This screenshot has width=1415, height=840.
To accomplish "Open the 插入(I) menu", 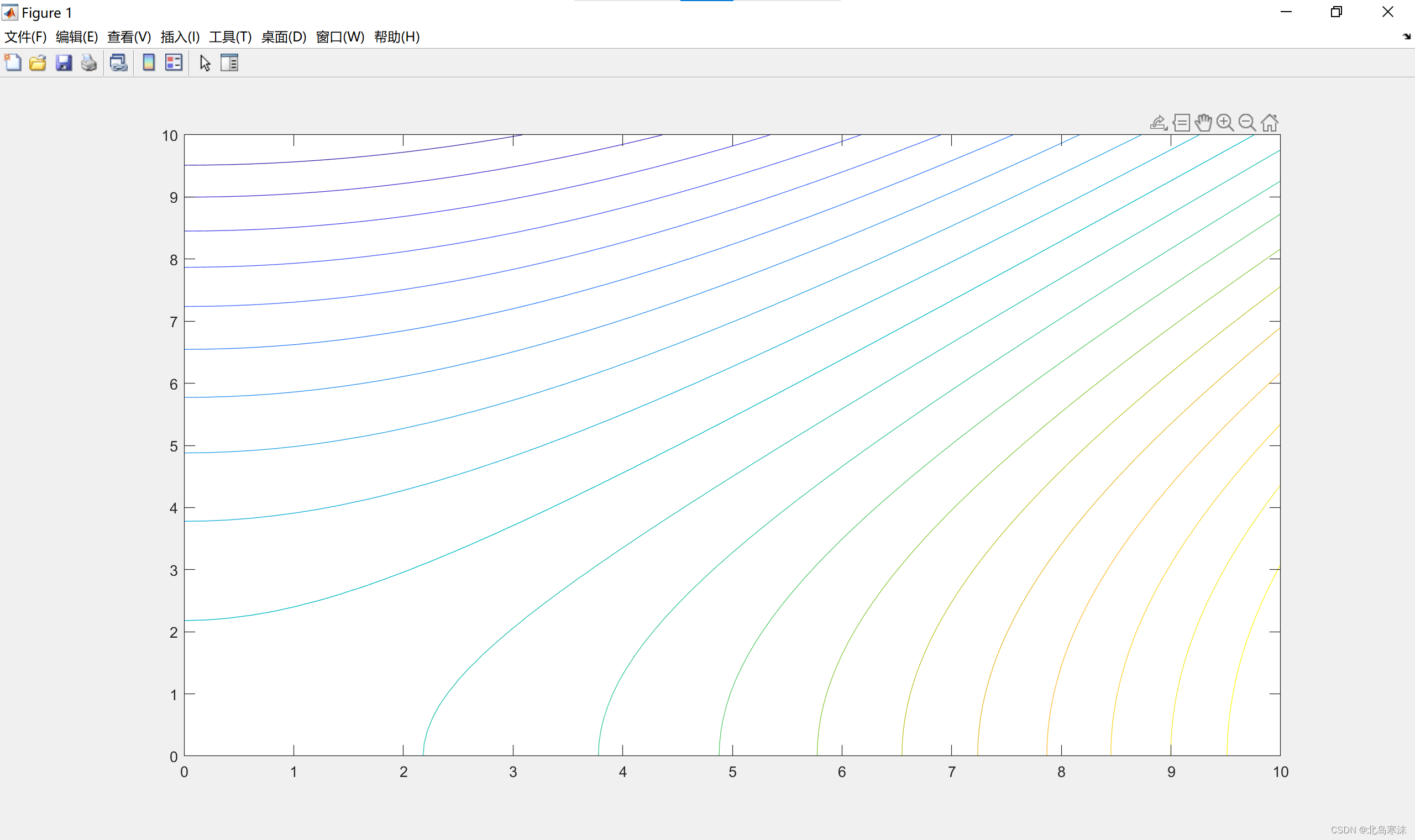I will pyautogui.click(x=180, y=37).
